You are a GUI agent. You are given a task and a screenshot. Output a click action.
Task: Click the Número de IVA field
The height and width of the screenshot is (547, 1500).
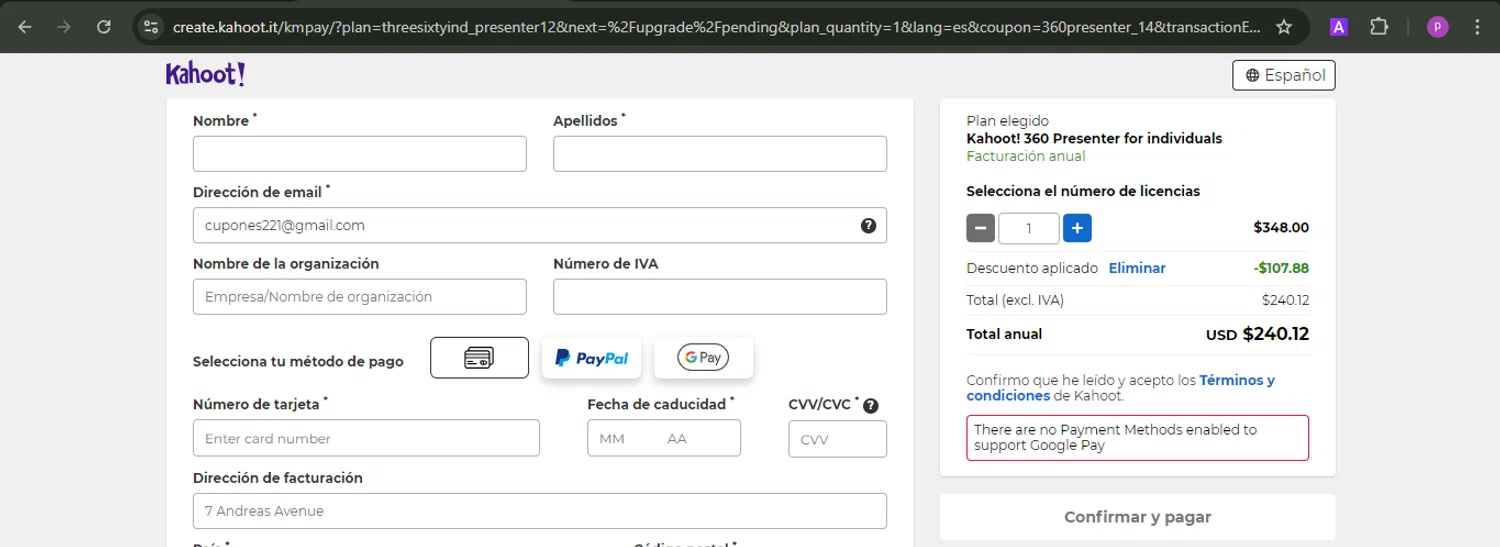pyautogui.click(x=719, y=297)
